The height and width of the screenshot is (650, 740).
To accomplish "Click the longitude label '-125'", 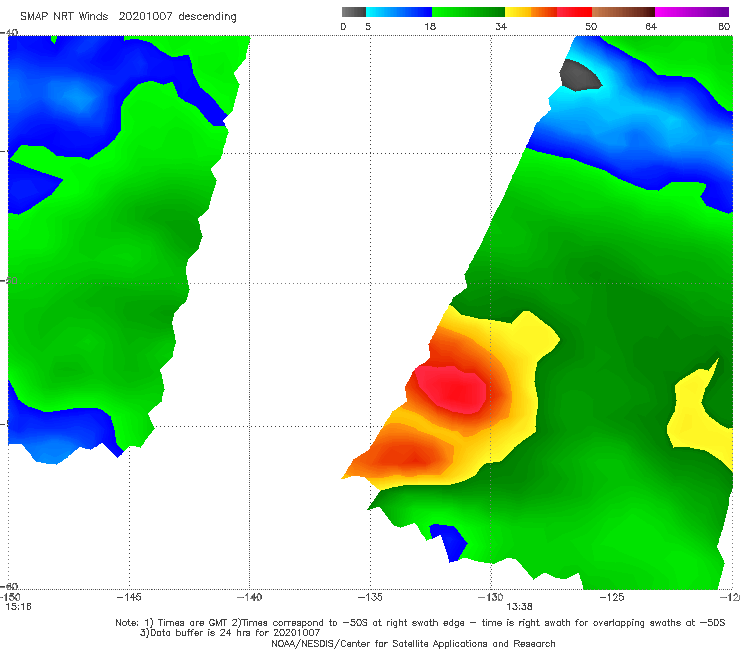I will [612, 597].
